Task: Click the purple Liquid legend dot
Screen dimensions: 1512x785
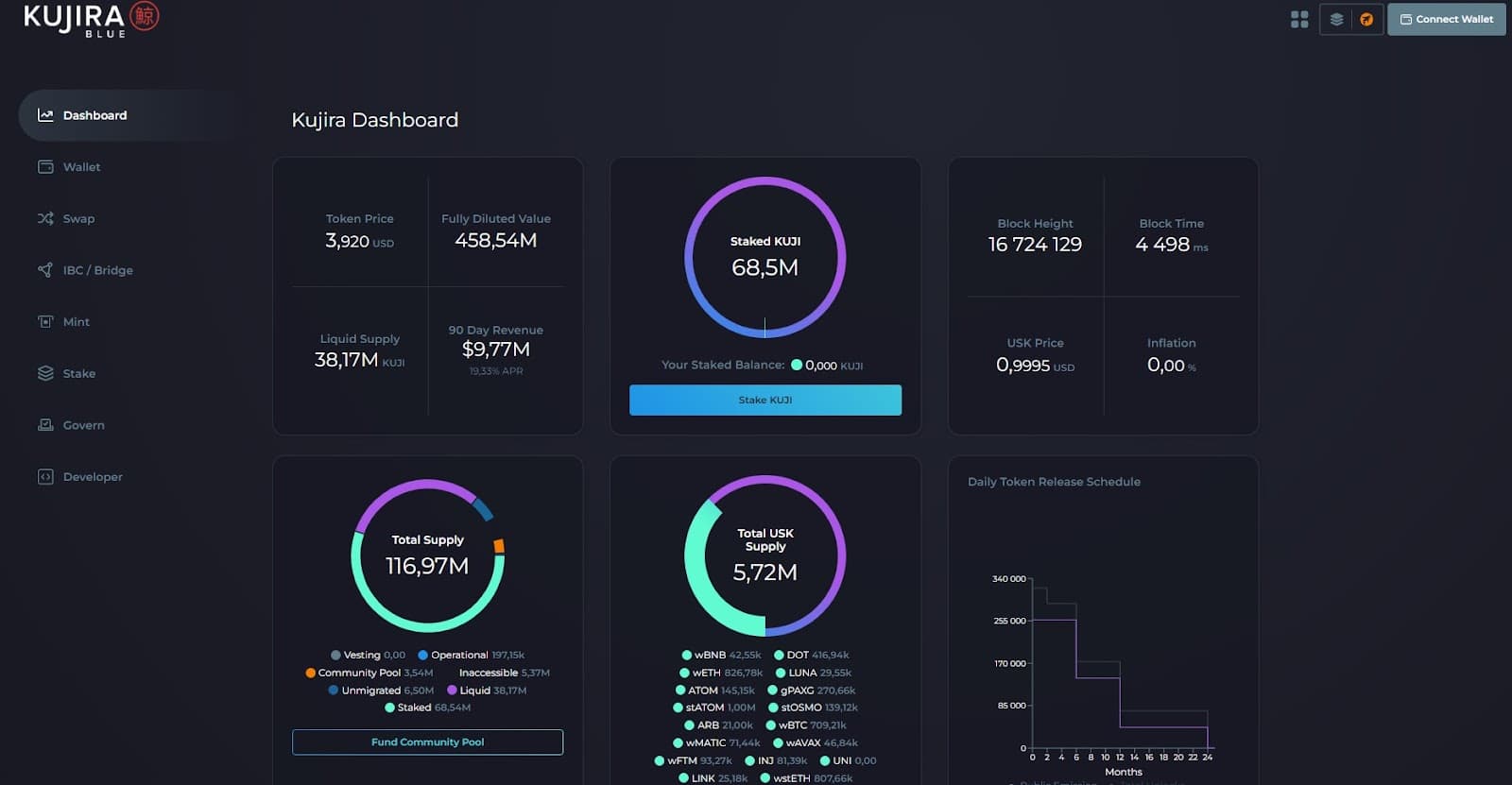Action: [x=452, y=691]
